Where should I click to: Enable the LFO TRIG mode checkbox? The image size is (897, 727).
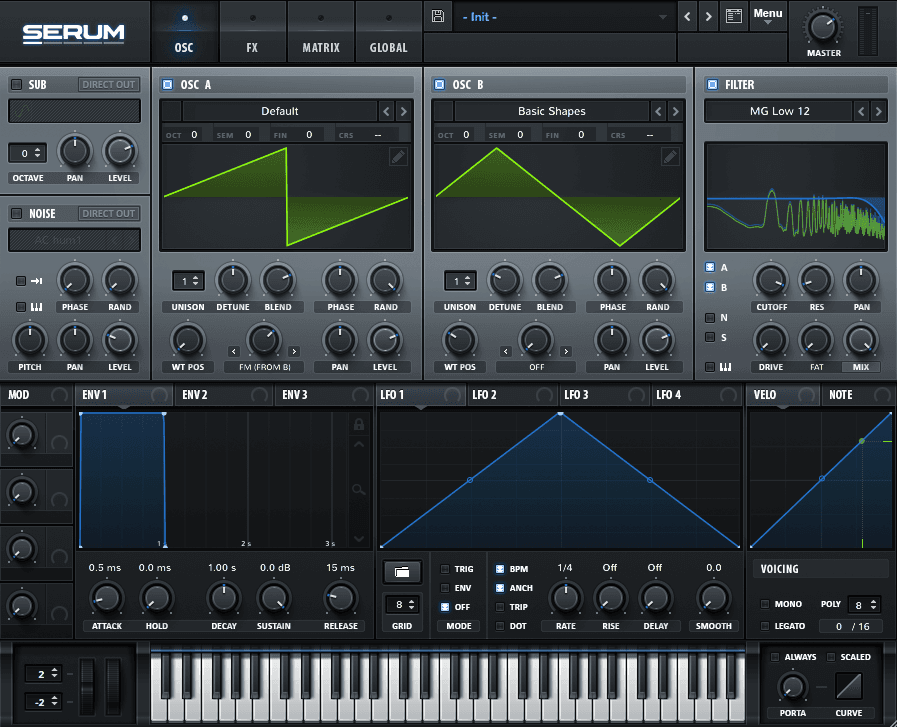click(444, 569)
